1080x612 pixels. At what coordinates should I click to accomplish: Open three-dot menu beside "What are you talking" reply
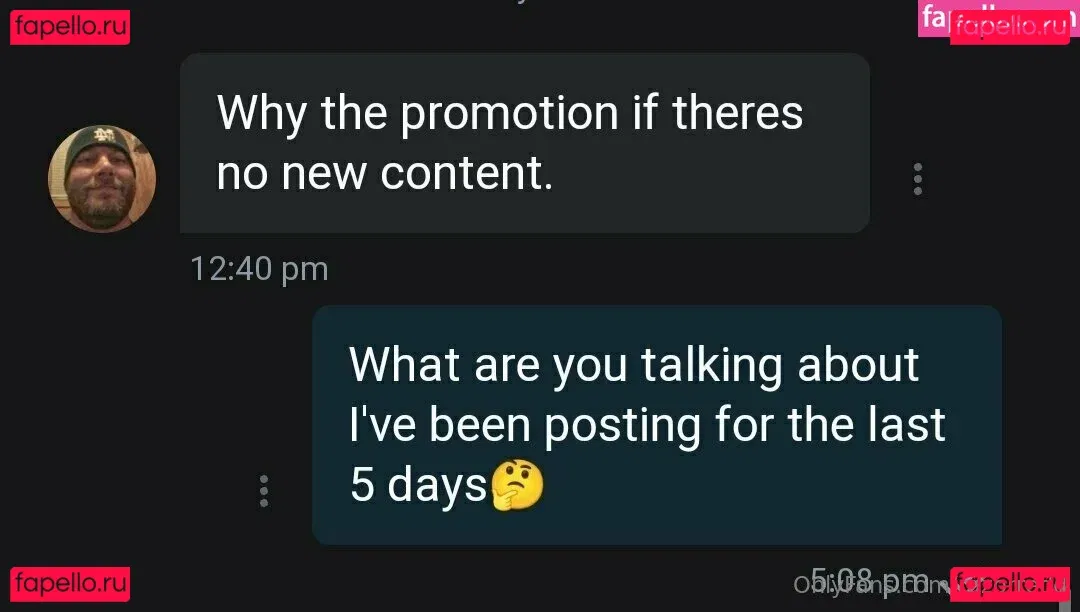pos(264,491)
